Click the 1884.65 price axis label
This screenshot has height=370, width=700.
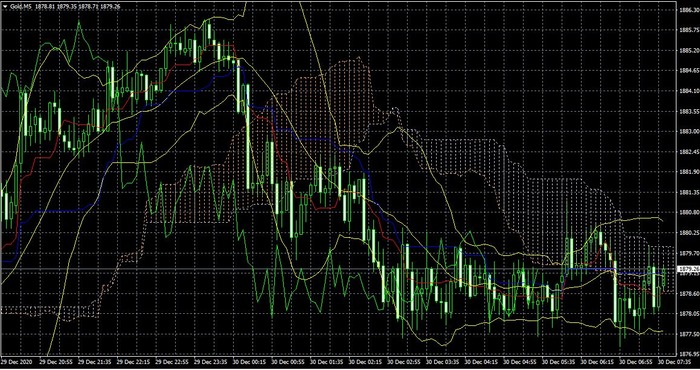[689, 71]
